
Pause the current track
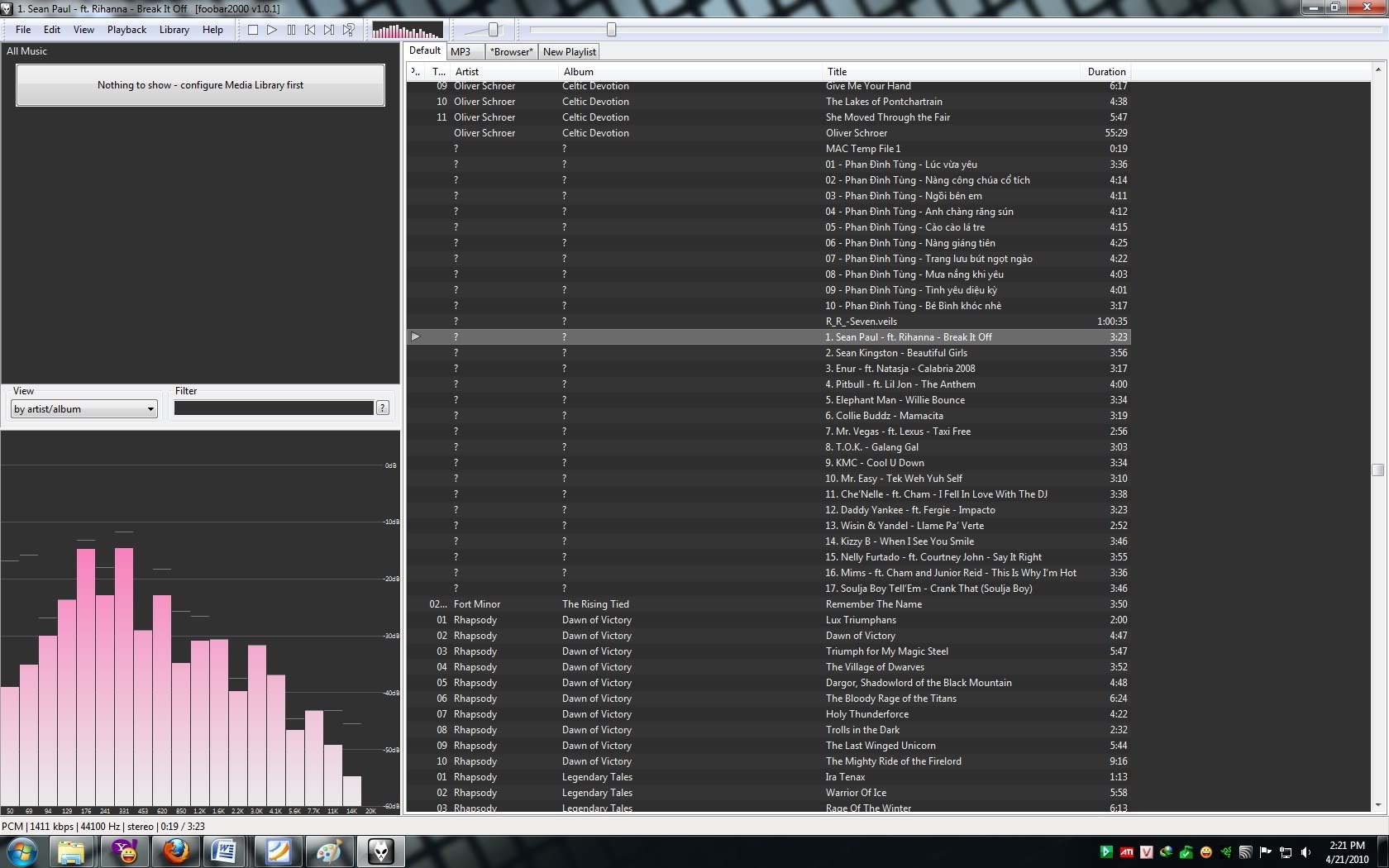[291, 30]
